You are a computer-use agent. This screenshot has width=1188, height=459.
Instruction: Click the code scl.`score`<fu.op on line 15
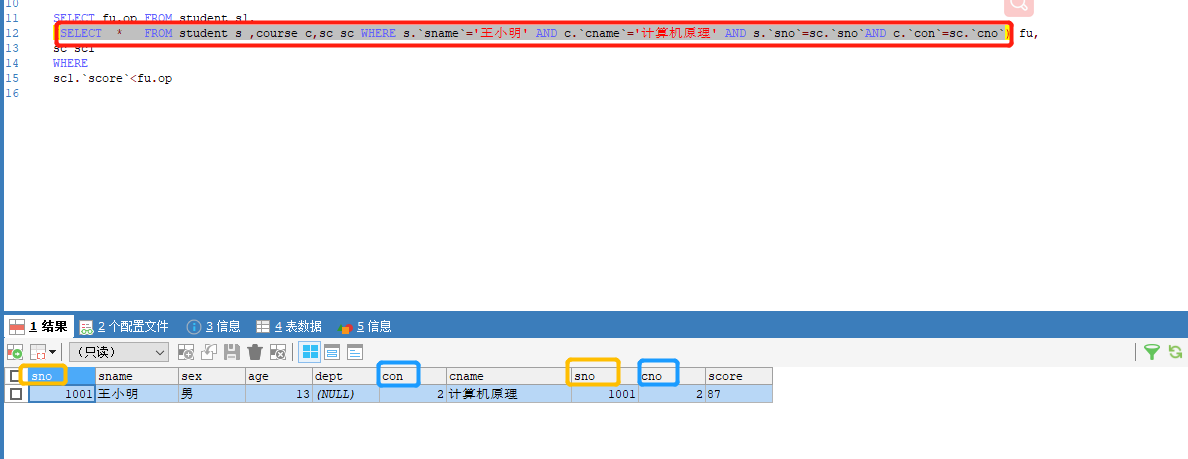pyautogui.click(x=112, y=79)
